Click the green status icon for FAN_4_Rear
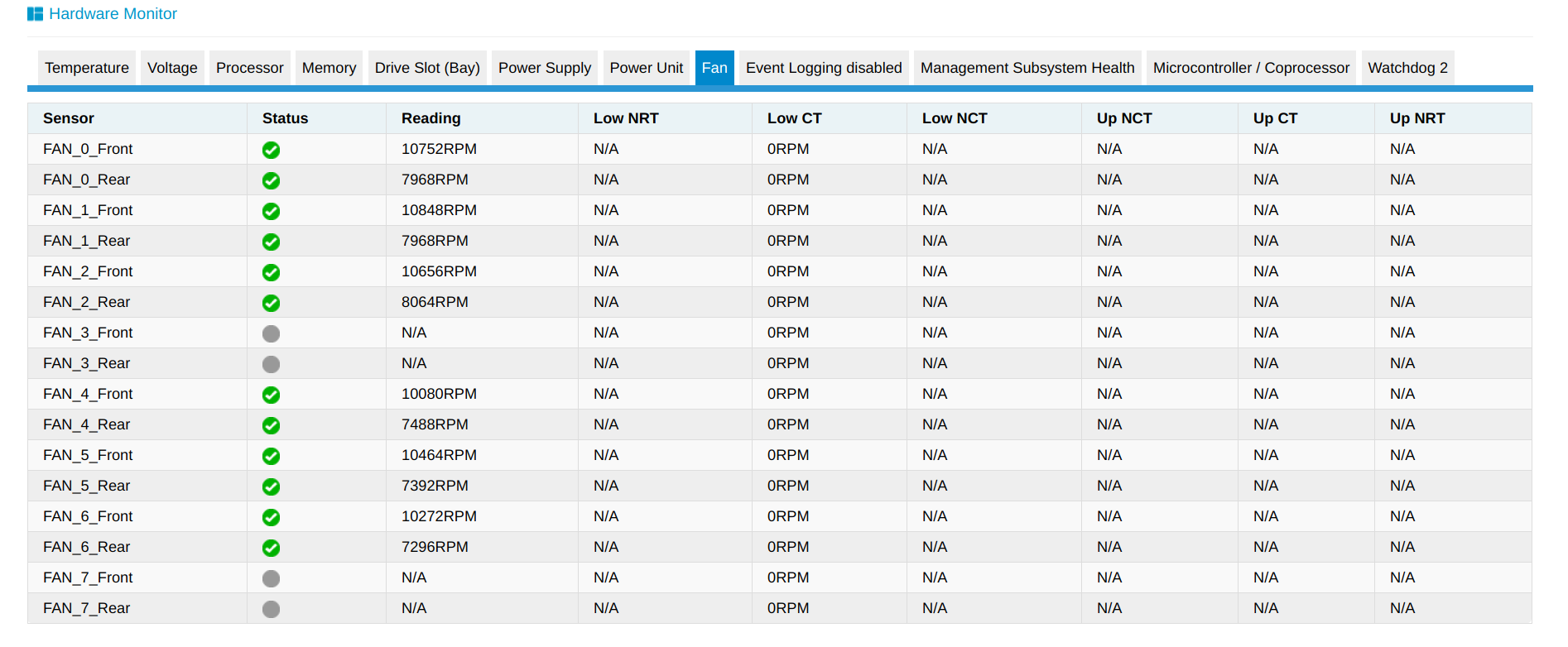 [x=271, y=425]
